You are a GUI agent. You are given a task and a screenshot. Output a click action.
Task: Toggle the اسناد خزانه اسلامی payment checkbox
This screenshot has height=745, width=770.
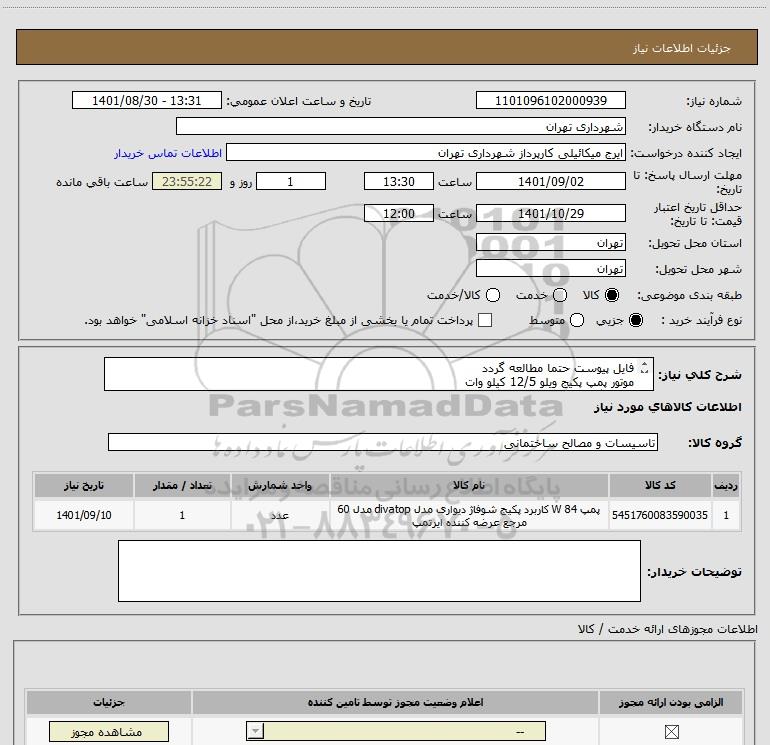pyautogui.click(x=485, y=320)
